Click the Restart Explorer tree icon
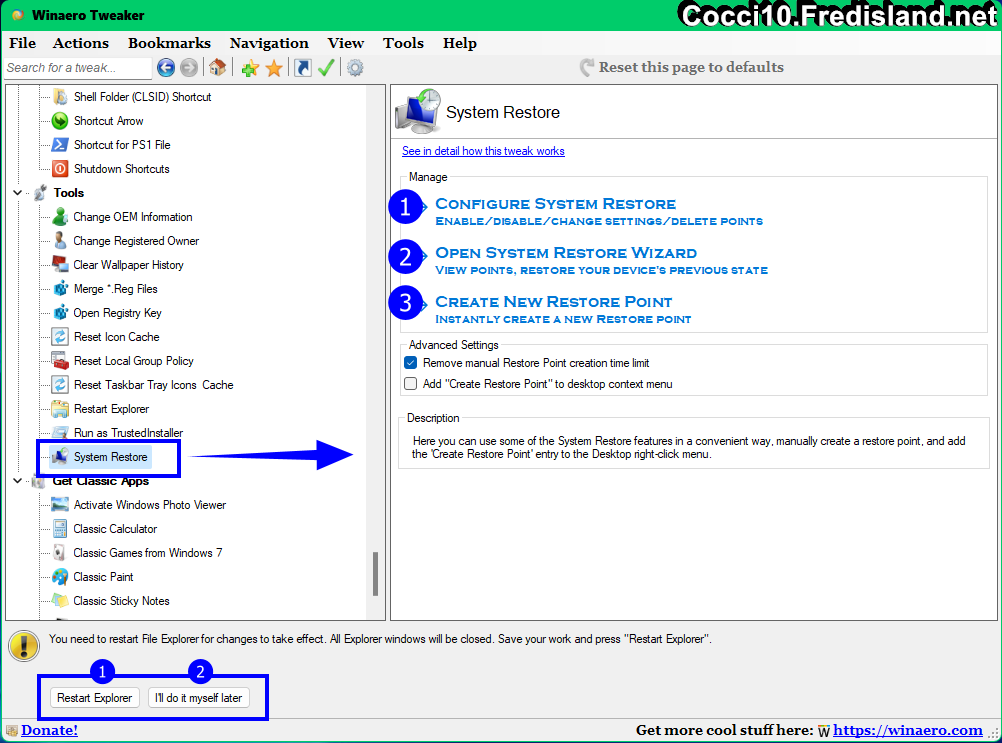 (x=60, y=409)
